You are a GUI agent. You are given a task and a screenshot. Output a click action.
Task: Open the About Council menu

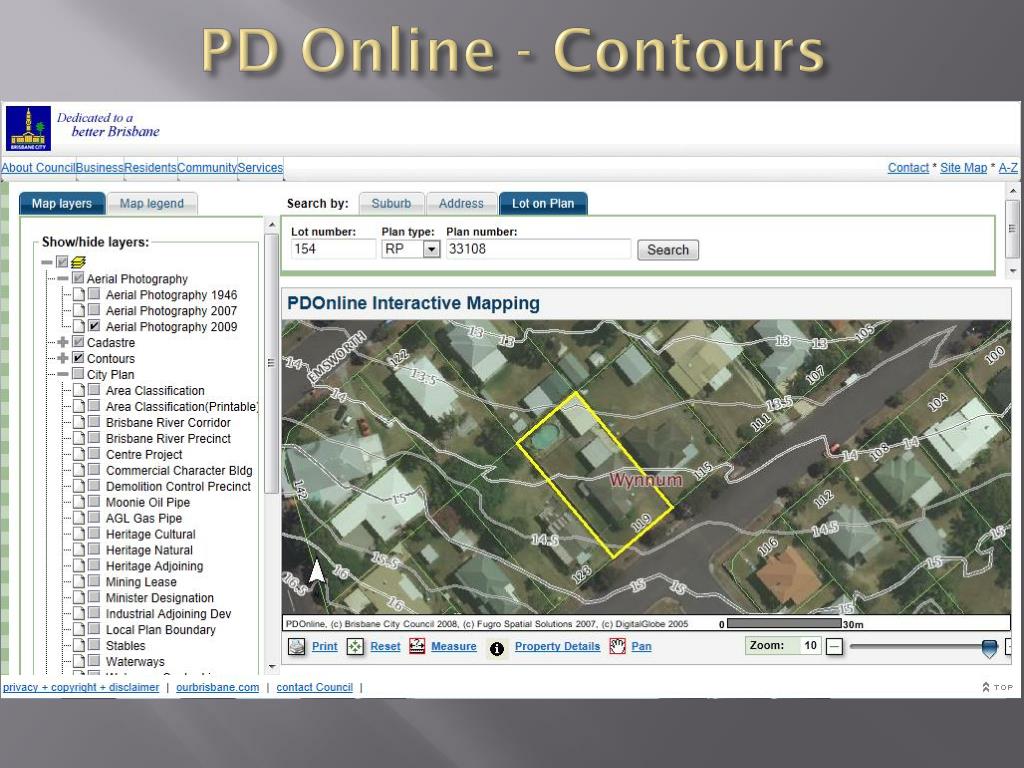(38, 167)
